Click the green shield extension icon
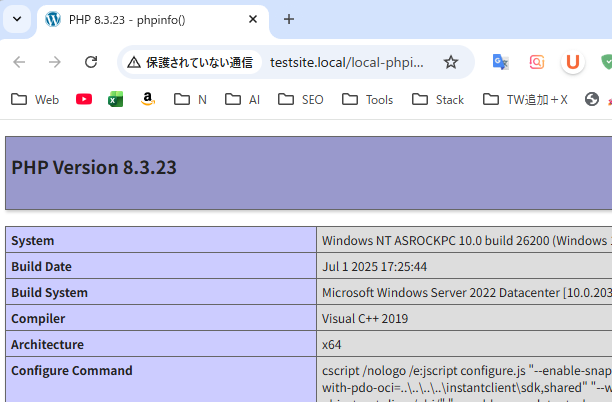 pyautogui.click(x=606, y=62)
